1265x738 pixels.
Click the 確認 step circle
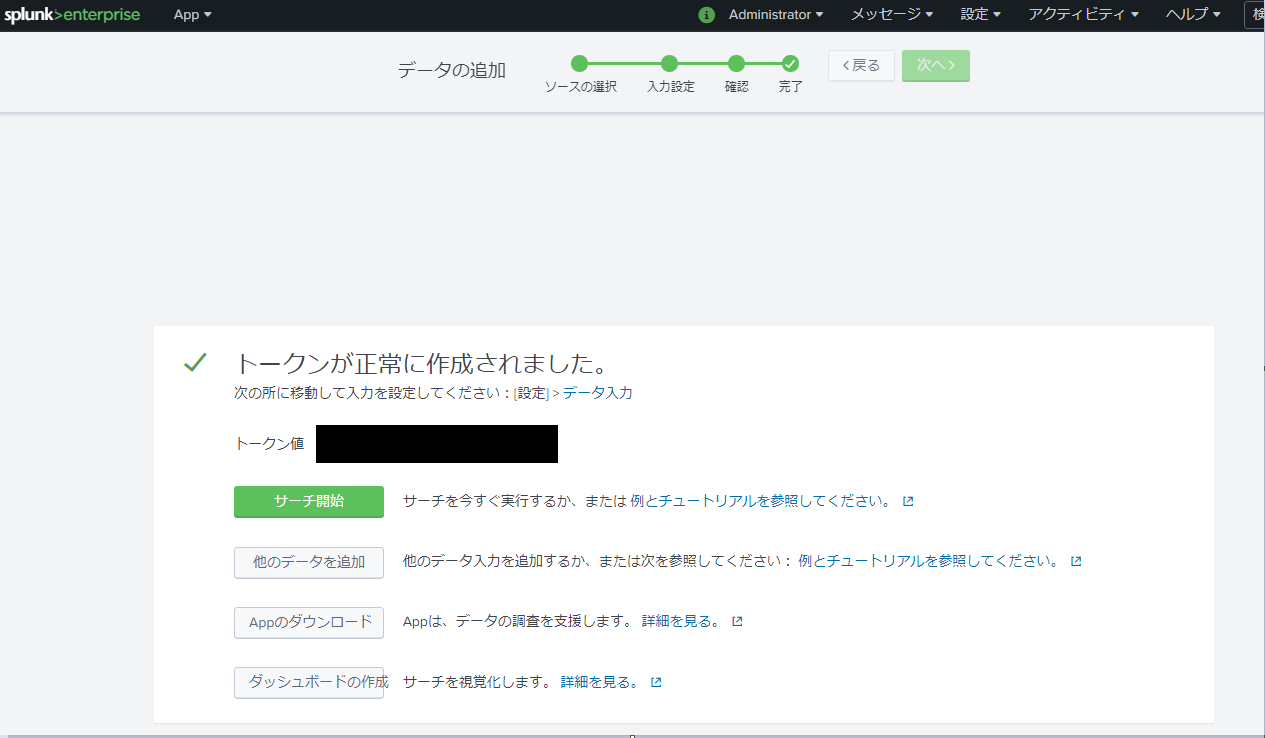(736, 64)
